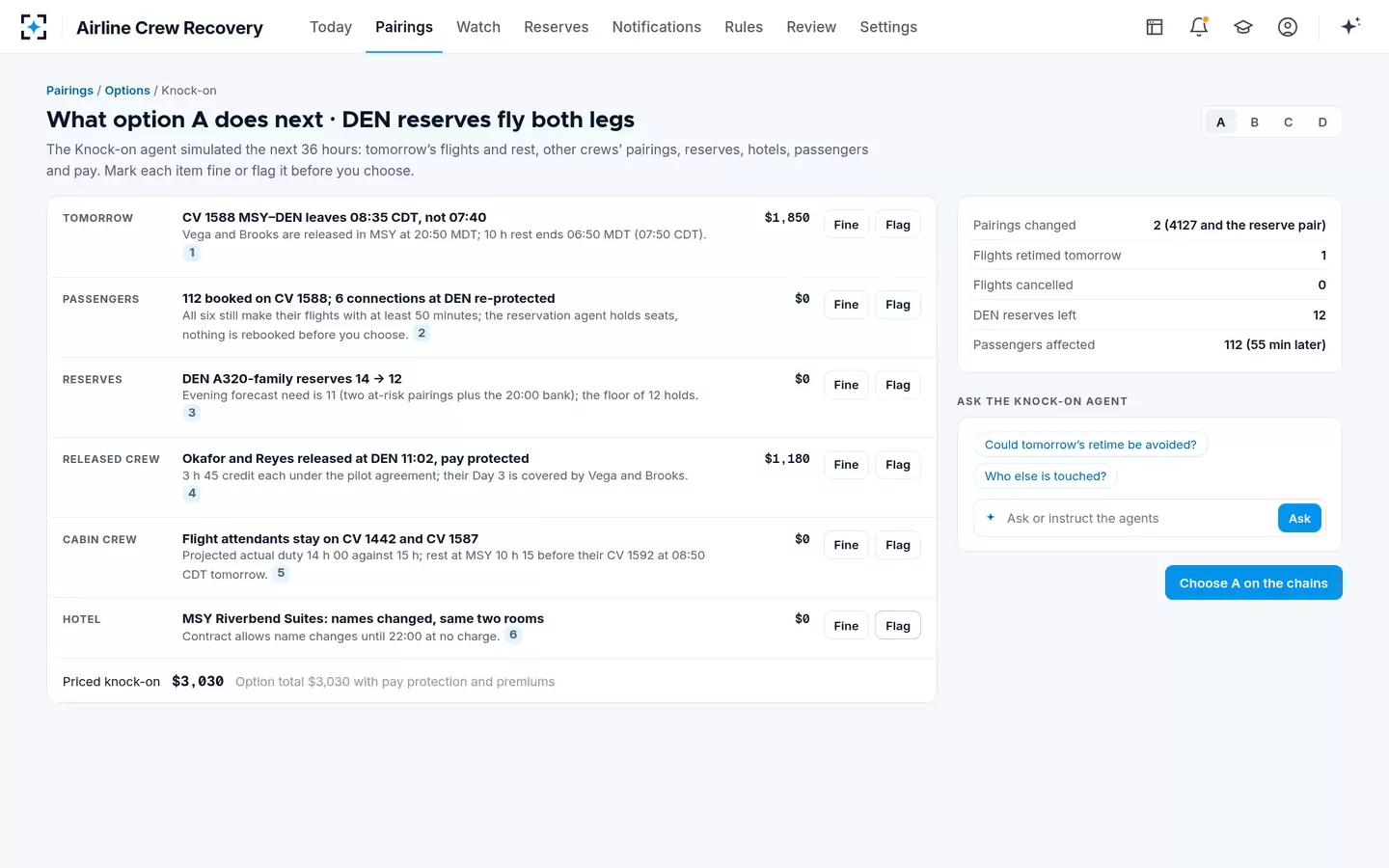The image size is (1389, 868).
Task: Open the table layout icon in header
Action: 1155,27
